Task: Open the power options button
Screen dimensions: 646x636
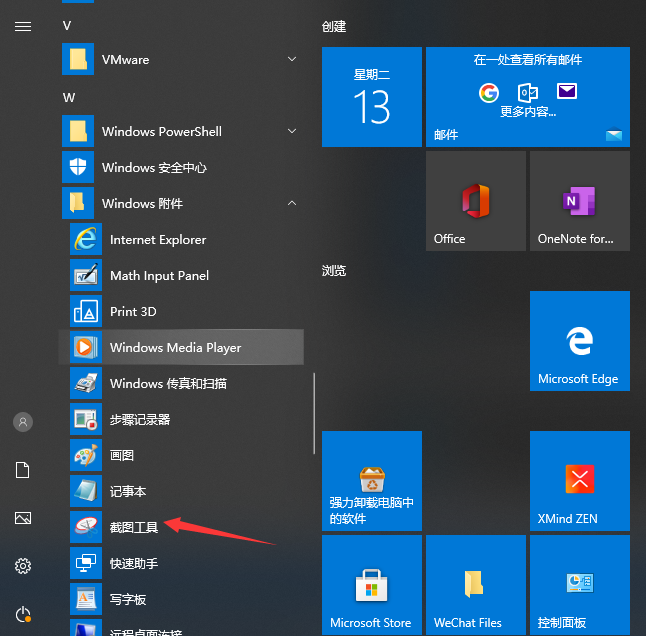Action: point(22,614)
